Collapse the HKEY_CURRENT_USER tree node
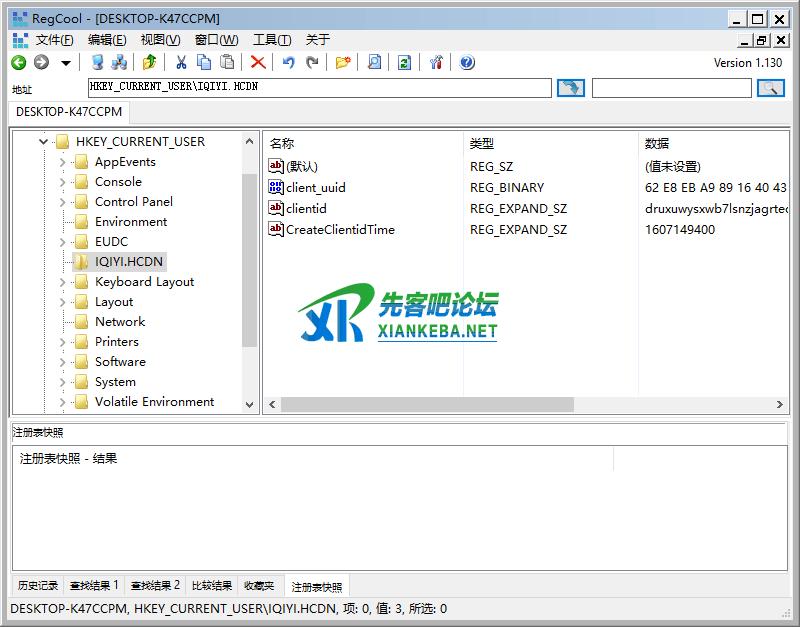Viewport: 800px width, 627px height. (43, 142)
